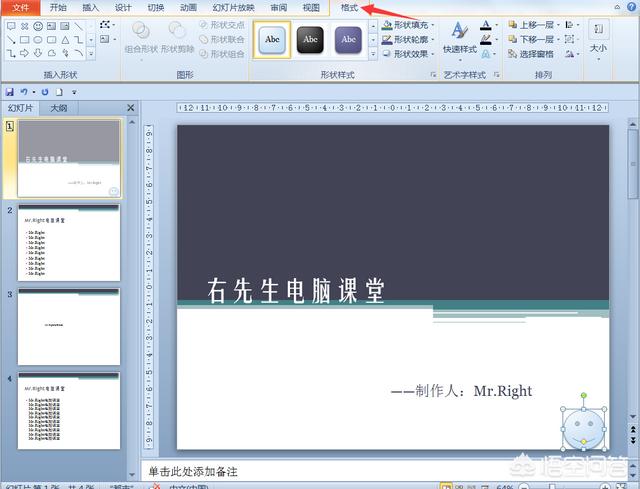Select the curved arc shape

click(x=79, y=53)
